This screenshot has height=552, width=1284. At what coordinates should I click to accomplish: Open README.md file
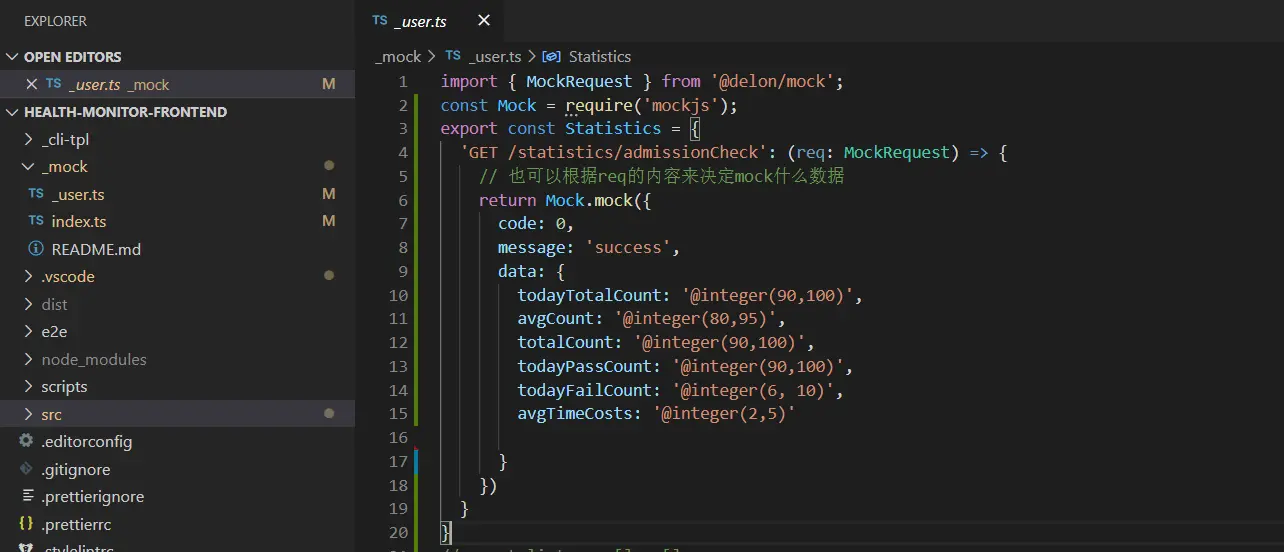coord(96,249)
